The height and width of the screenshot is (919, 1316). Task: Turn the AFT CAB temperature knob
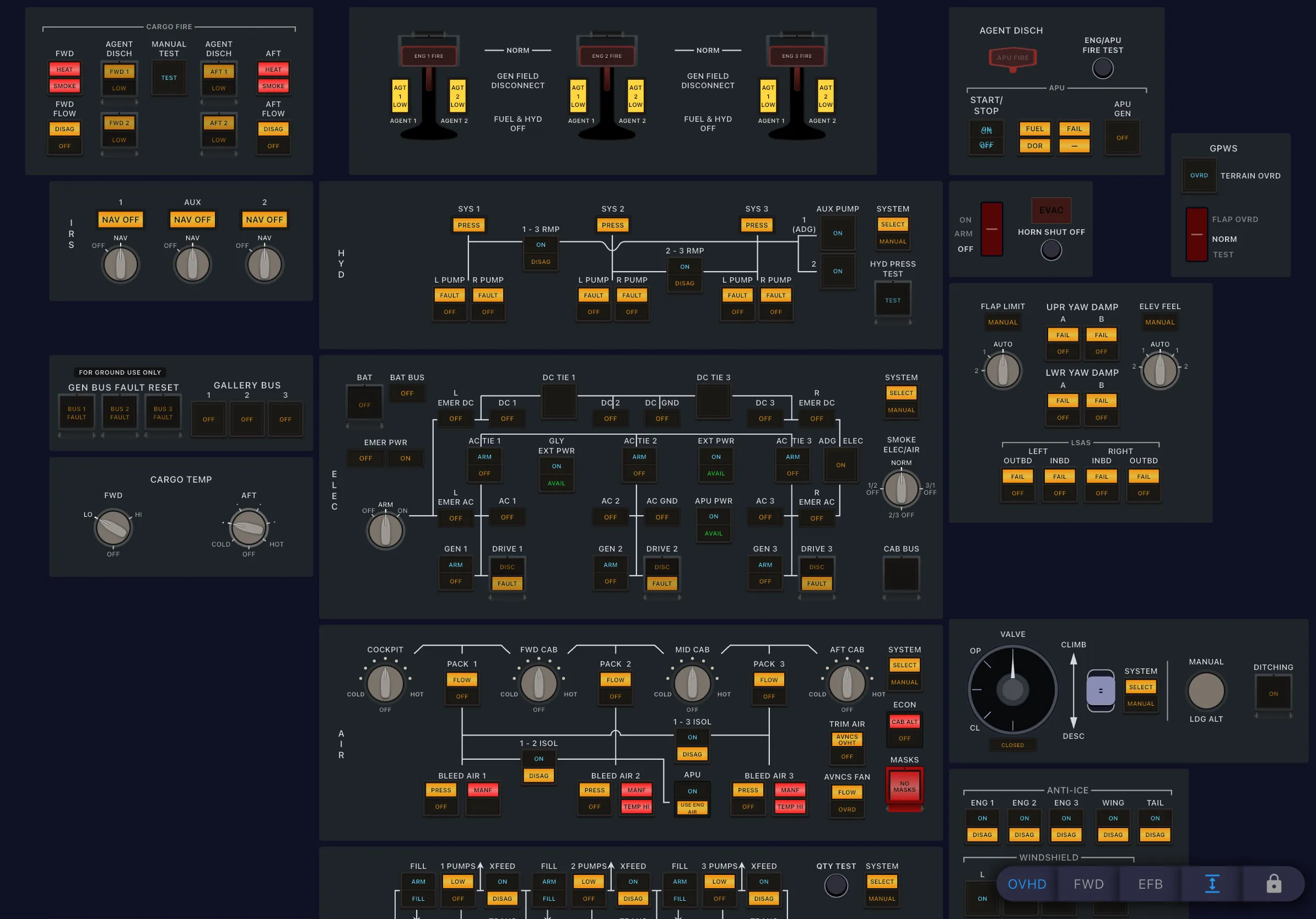[846, 683]
